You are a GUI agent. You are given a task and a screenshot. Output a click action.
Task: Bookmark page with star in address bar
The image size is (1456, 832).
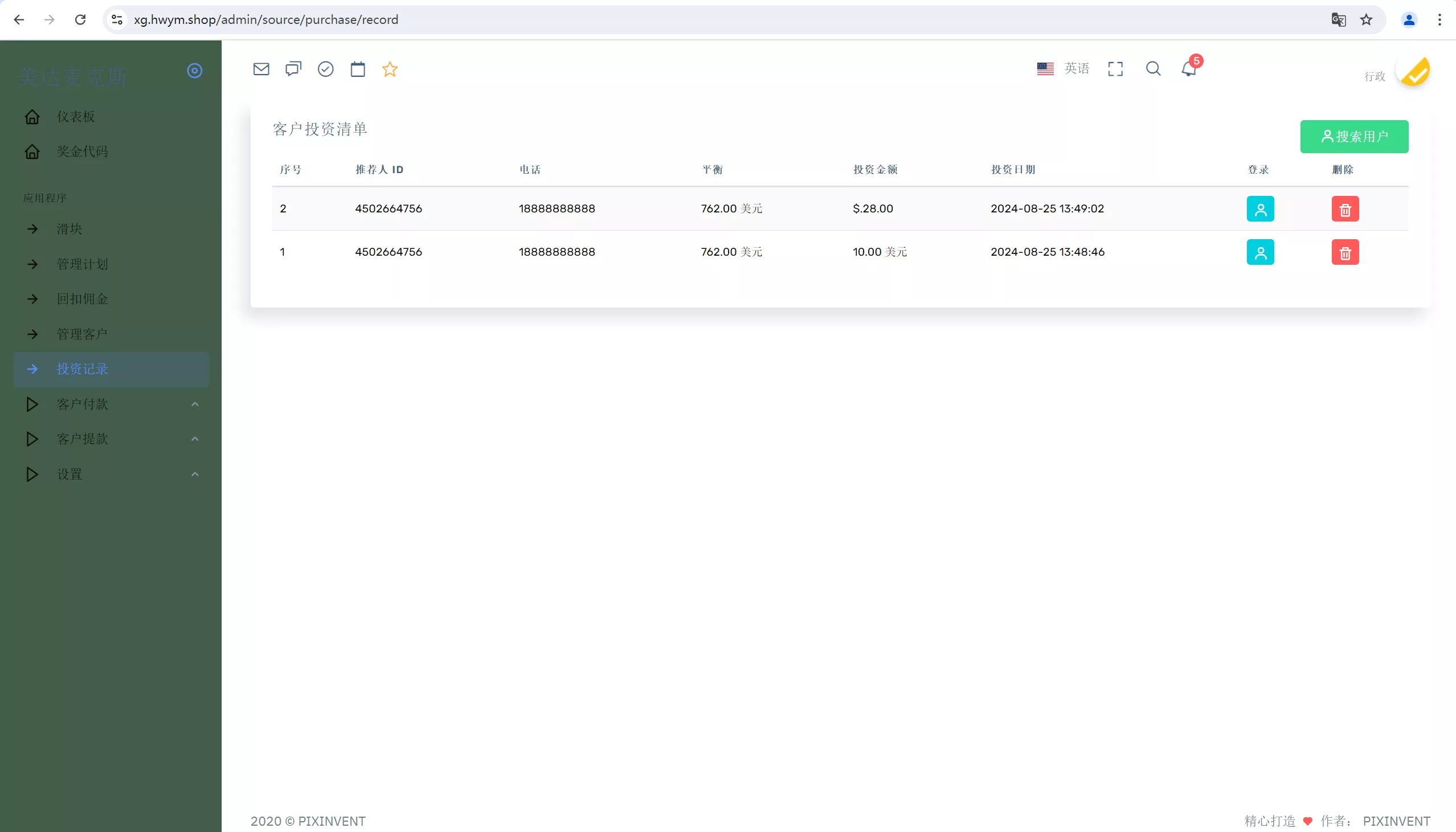coord(1366,19)
